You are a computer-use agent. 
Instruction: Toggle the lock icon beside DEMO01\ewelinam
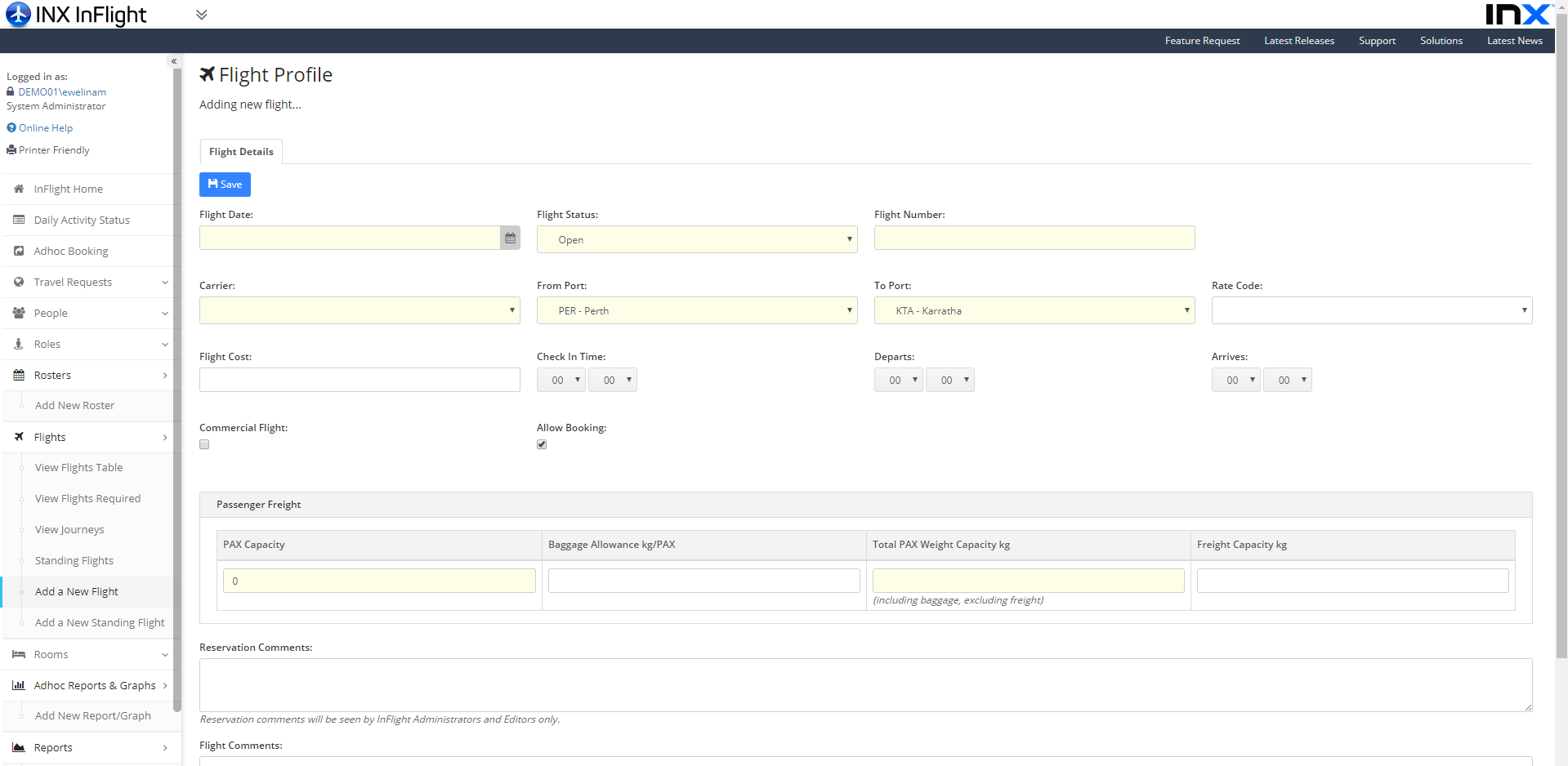coord(10,91)
